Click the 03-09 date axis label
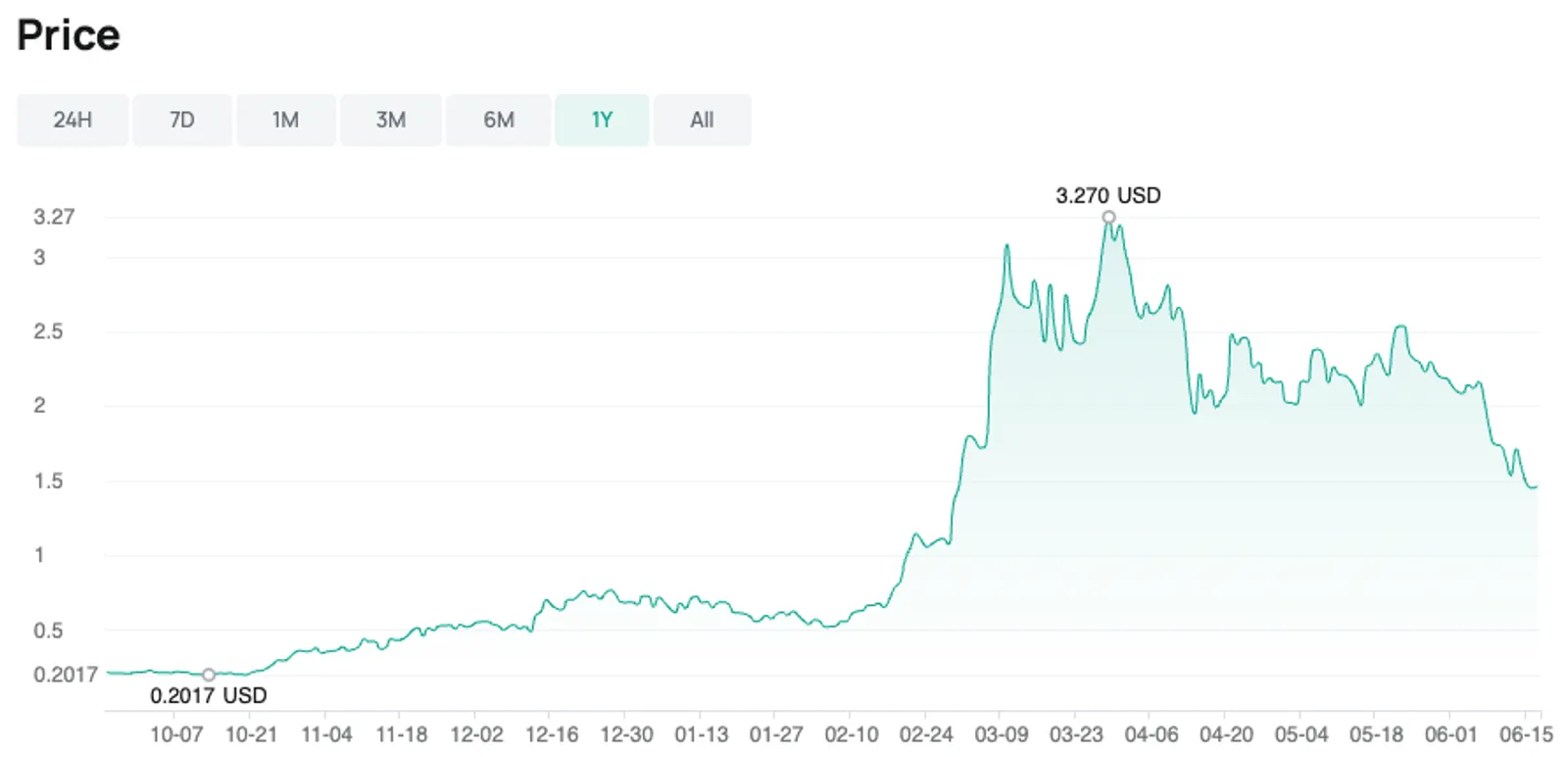 (1002, 734)
